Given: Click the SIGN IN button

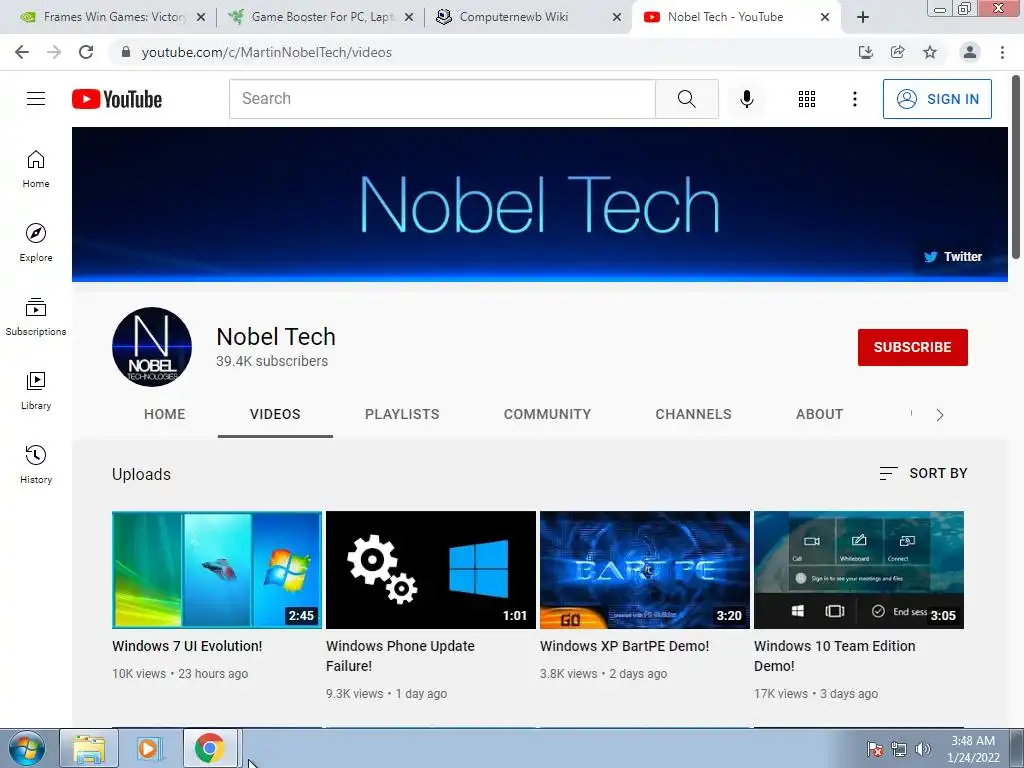Looking at the screenshot, I should pyautogui.click(x=937, y=99).
